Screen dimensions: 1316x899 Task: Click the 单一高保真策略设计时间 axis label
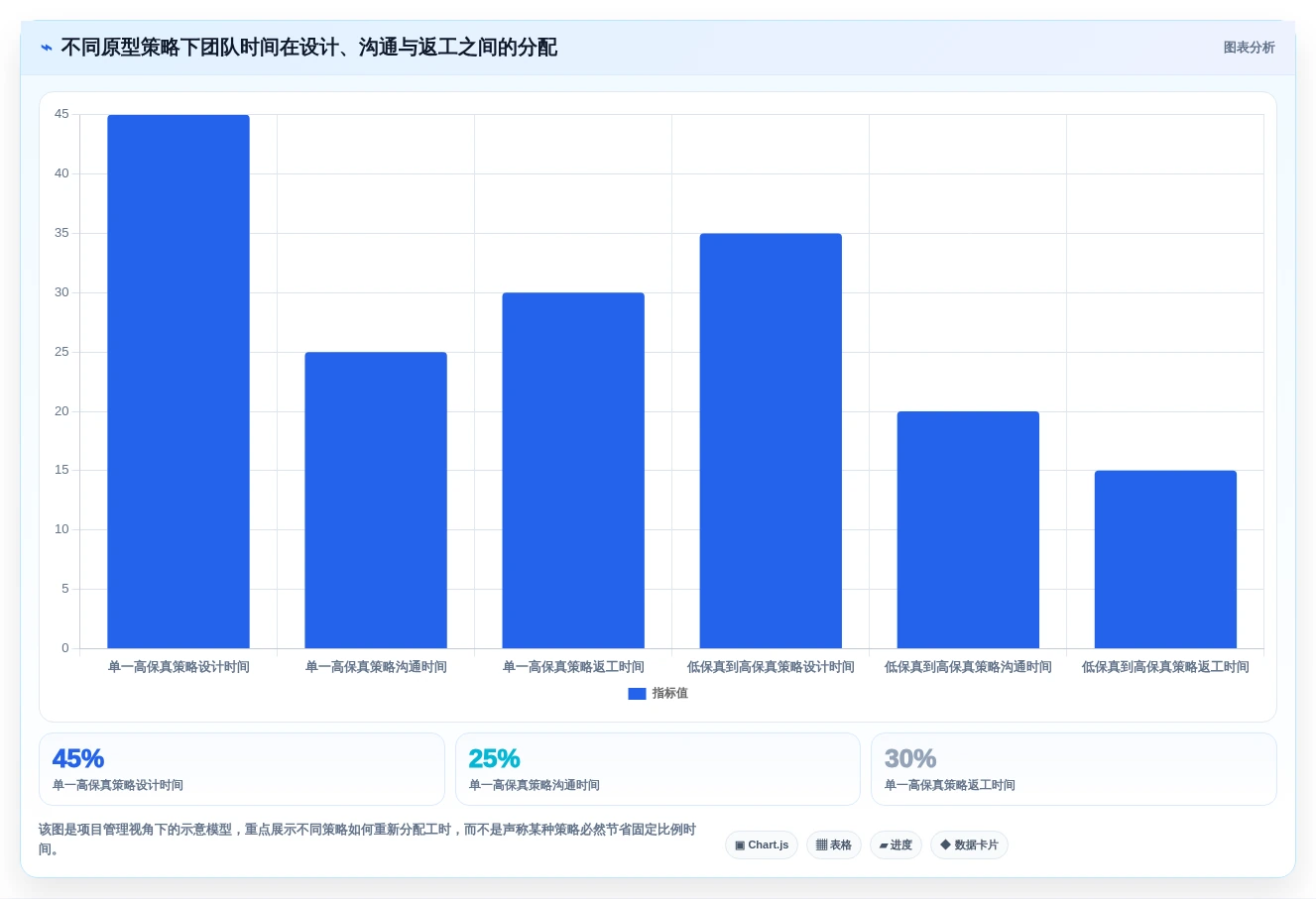pos(179,667)
